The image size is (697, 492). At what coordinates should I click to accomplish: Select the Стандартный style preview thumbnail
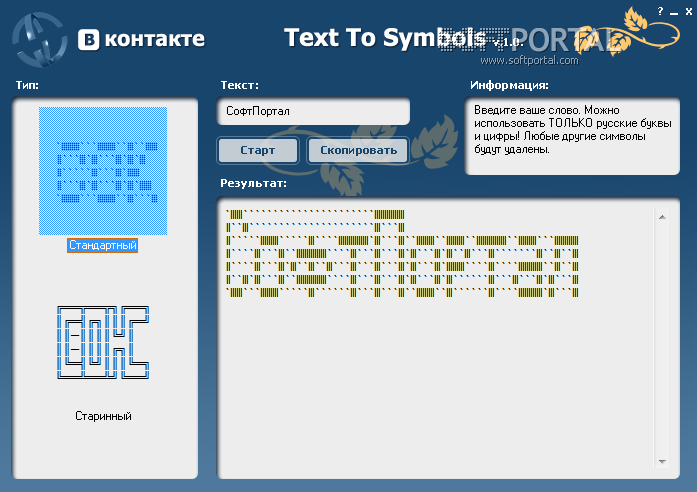pos(103,170)
